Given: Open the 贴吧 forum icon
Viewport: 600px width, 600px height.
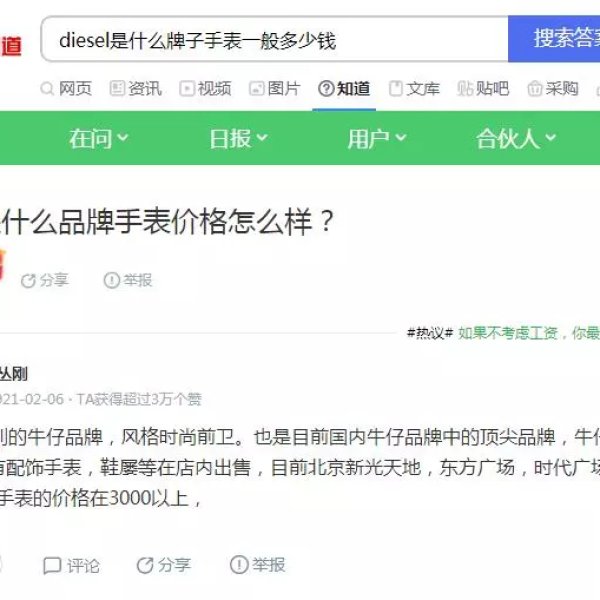Looking at the screenshot, I should [465, 89].
